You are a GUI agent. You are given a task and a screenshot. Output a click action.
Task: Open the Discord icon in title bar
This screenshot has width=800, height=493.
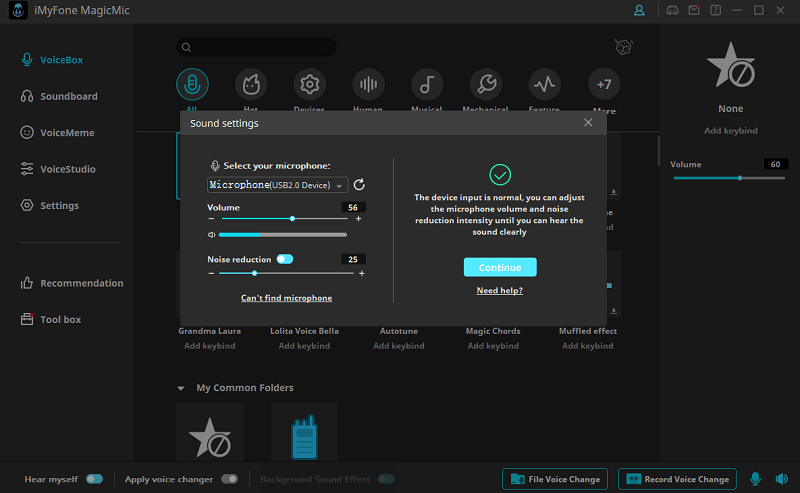[672, 10]
